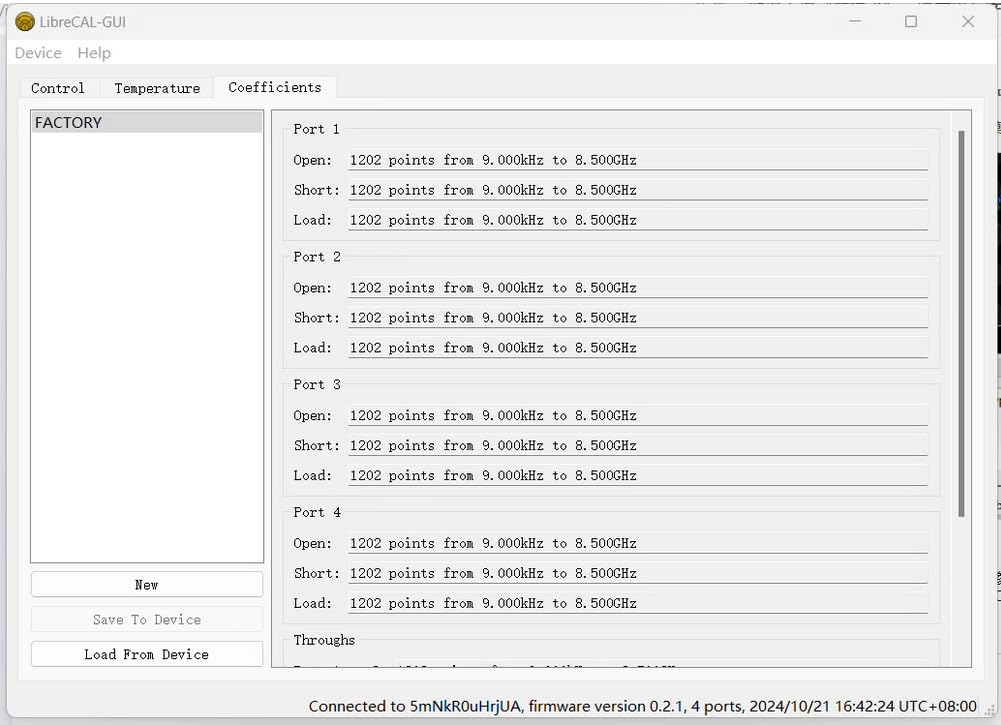1001x725 pixels.
Task: Open the Help menu
Action: click(94, 53)
